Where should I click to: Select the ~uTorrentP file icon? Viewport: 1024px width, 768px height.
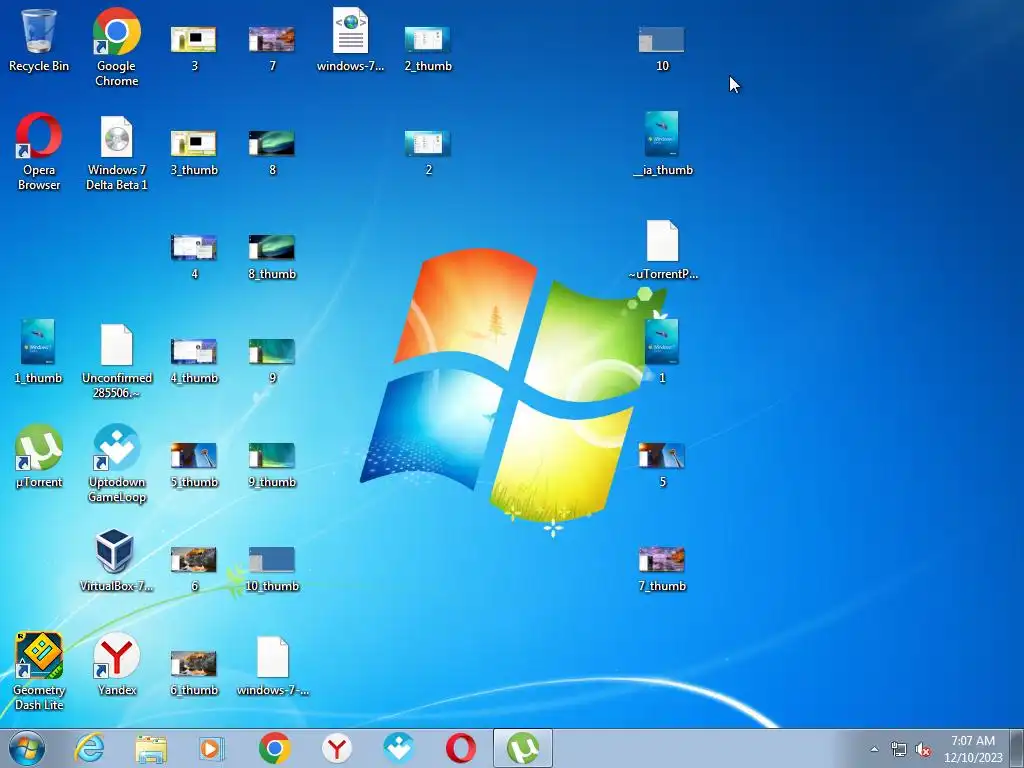coord(662,250)
